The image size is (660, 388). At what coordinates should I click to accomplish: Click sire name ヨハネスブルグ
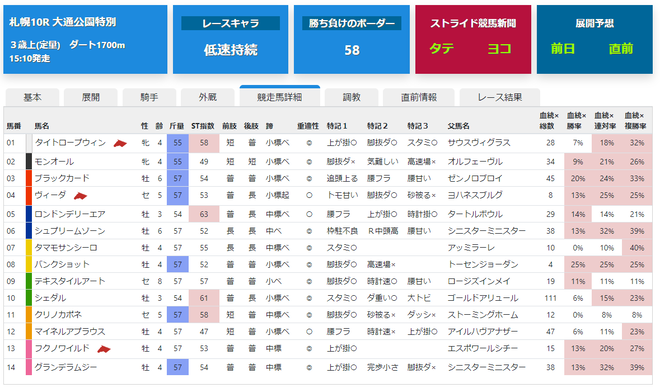[x=475, y=195]
